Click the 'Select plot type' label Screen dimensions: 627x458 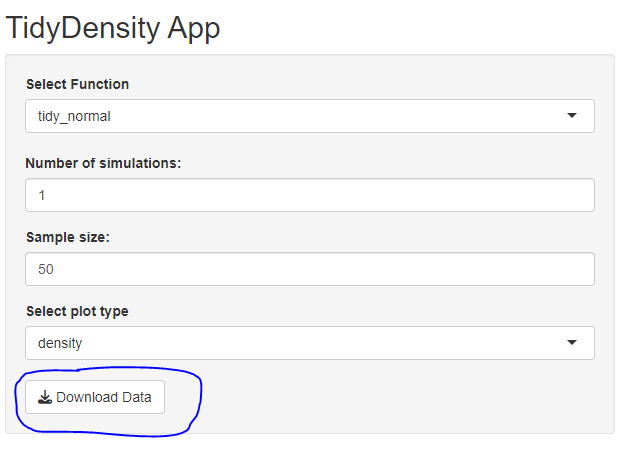[x=77, y=311]
